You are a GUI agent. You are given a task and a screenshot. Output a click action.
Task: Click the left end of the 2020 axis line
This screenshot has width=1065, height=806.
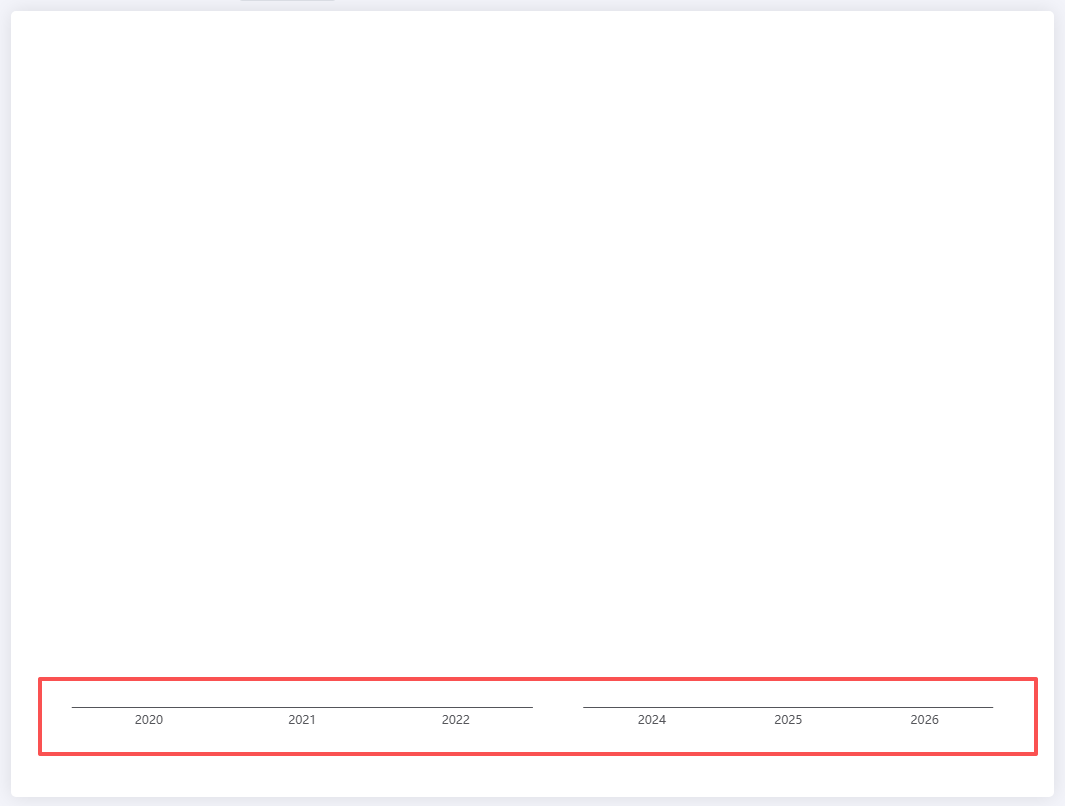[x=74, y=707]
